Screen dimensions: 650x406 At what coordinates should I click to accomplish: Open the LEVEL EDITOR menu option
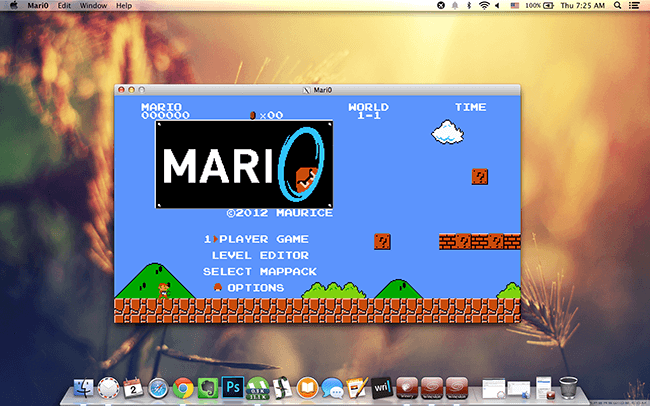coord(260,255)
